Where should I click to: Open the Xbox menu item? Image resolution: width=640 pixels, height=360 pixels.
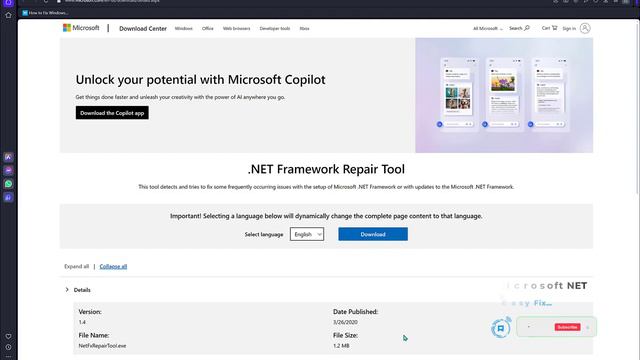pyautogui.click(x=304, y=28)
